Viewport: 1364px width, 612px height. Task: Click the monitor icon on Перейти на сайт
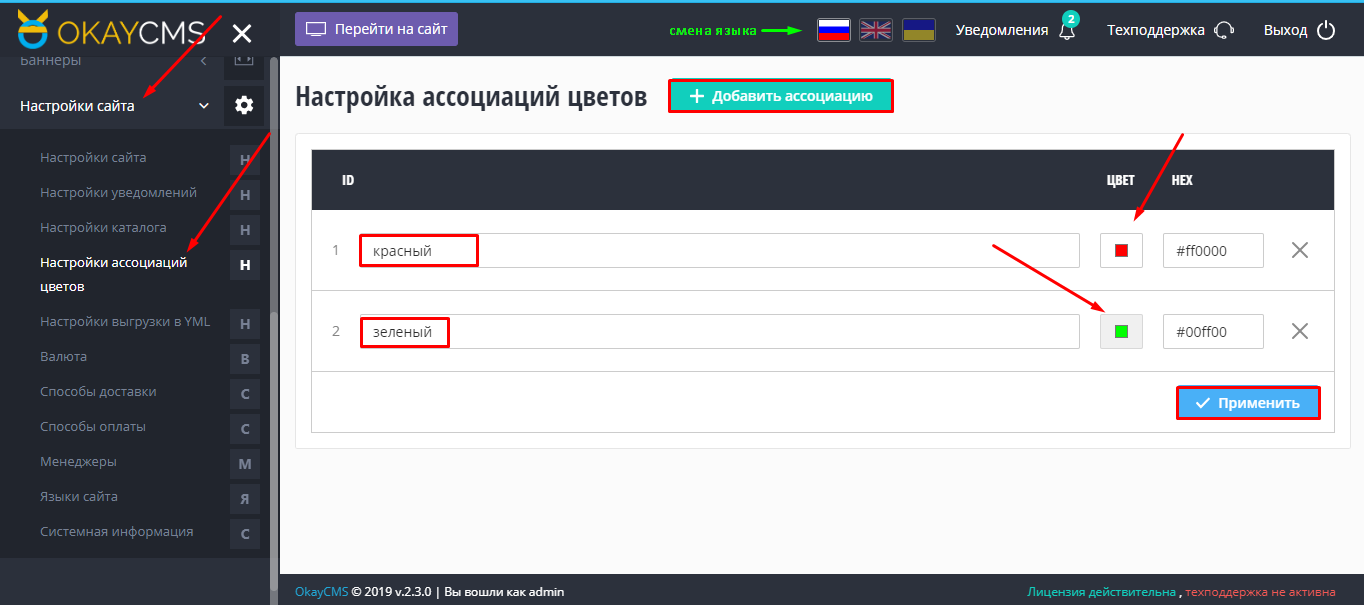tap(313, 29)
